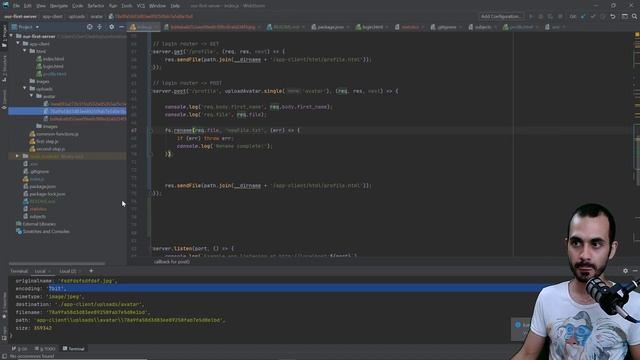
Task: Open the VCS menu
Action: [x=141, y=6]
